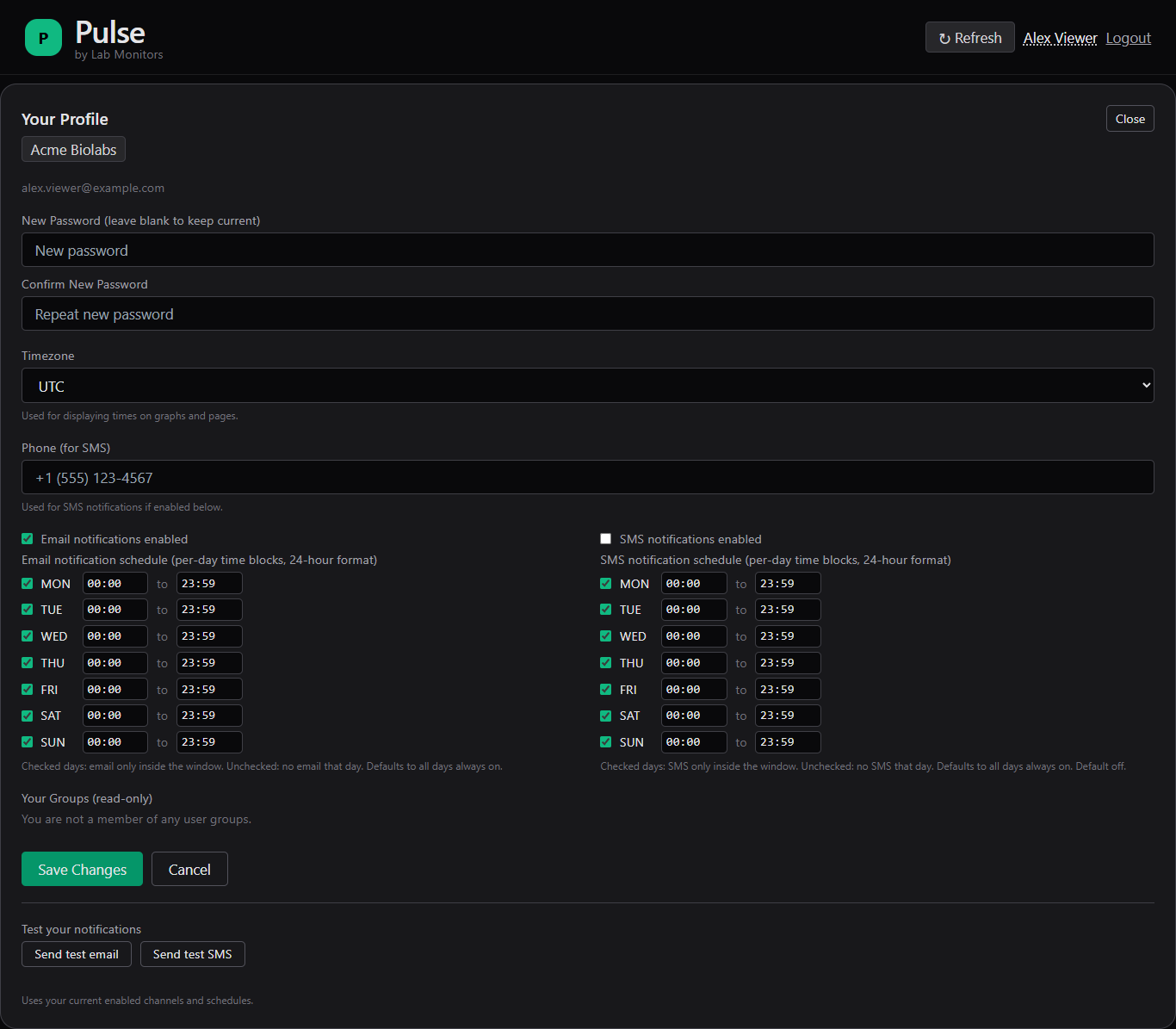The height and width of the screenshot is (1029, 1176).
Task: Uncheck WED in the SMS schedule
Action: (x=606, y=636)
